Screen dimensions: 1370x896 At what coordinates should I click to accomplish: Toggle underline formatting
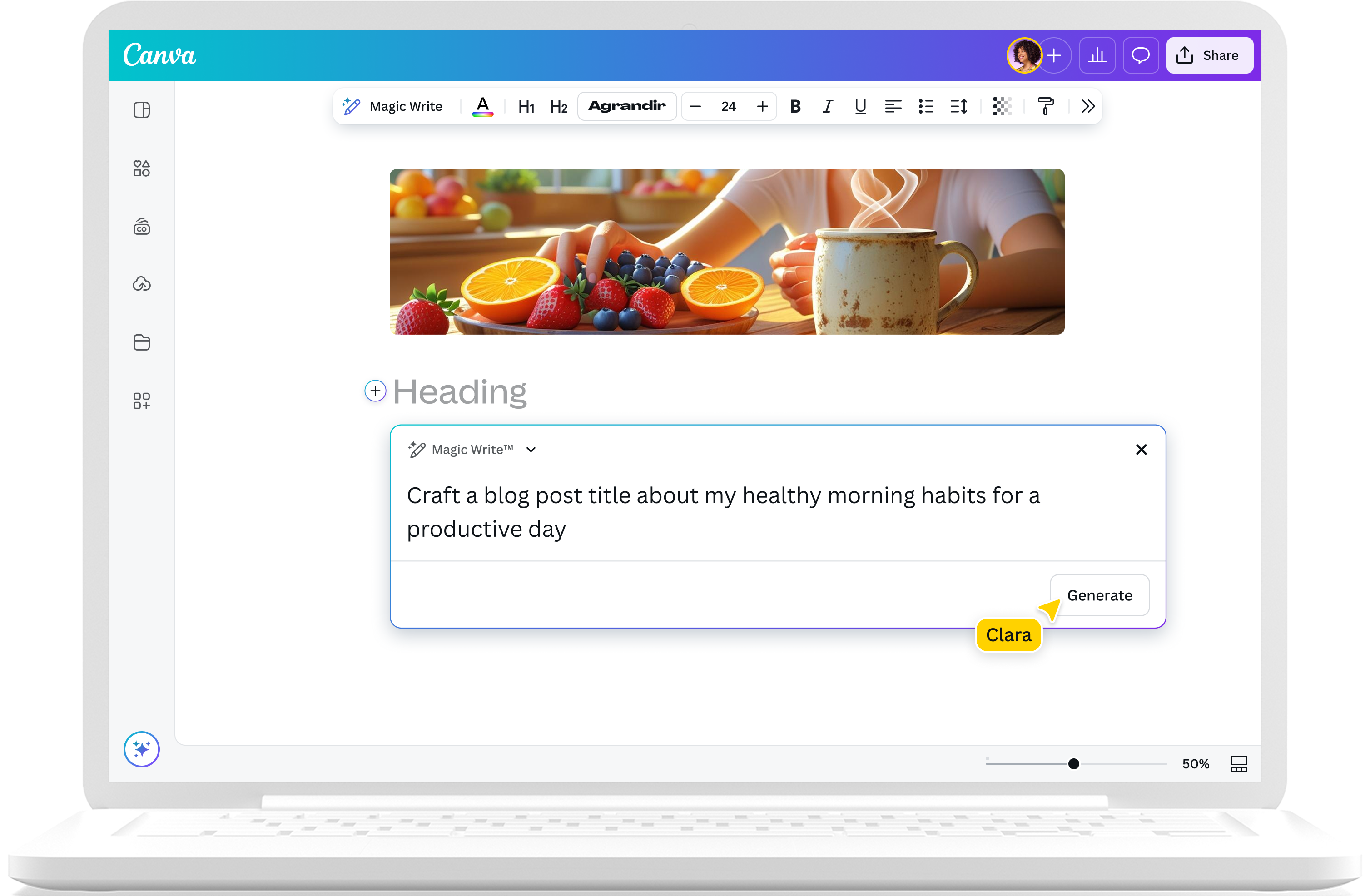(x=860, y=106)
